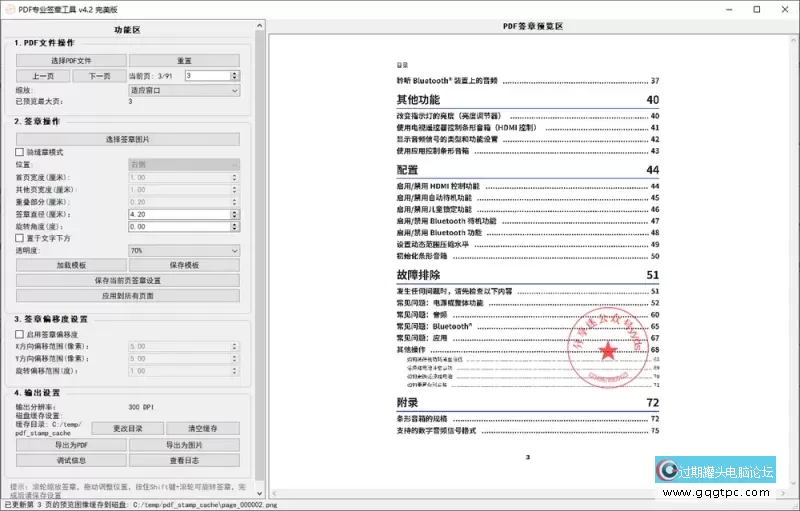Image resolution: width=800 pixels, height=511 pixels.
Task: Enable the 骑缝章模式 checkbox
Action: (19, 152)
